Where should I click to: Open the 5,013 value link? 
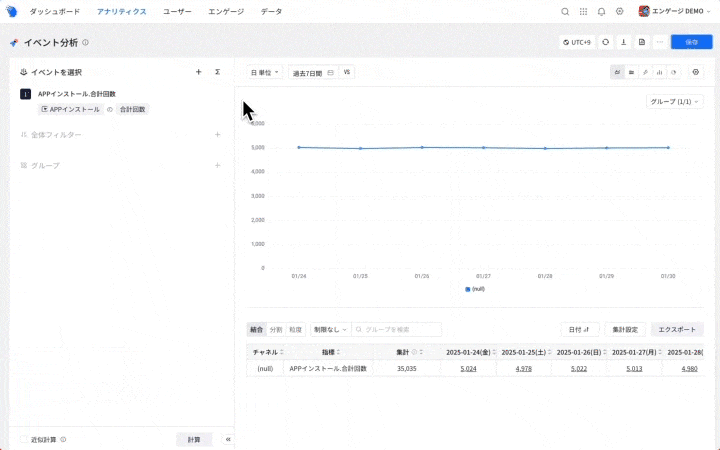(634, 369)
